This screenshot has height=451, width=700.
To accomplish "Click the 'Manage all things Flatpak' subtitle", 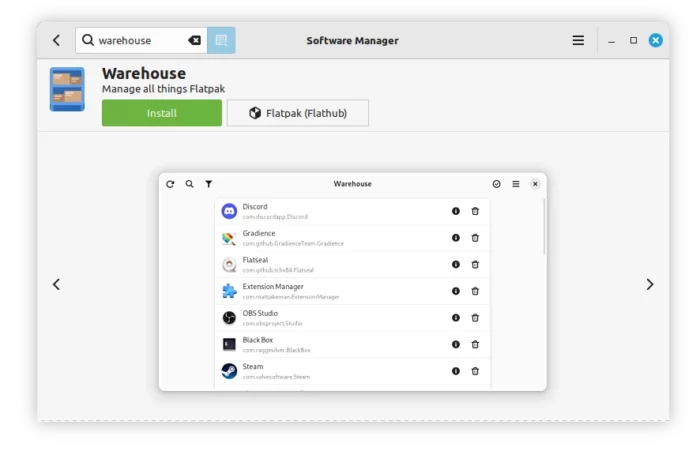I will coord(163,89).
